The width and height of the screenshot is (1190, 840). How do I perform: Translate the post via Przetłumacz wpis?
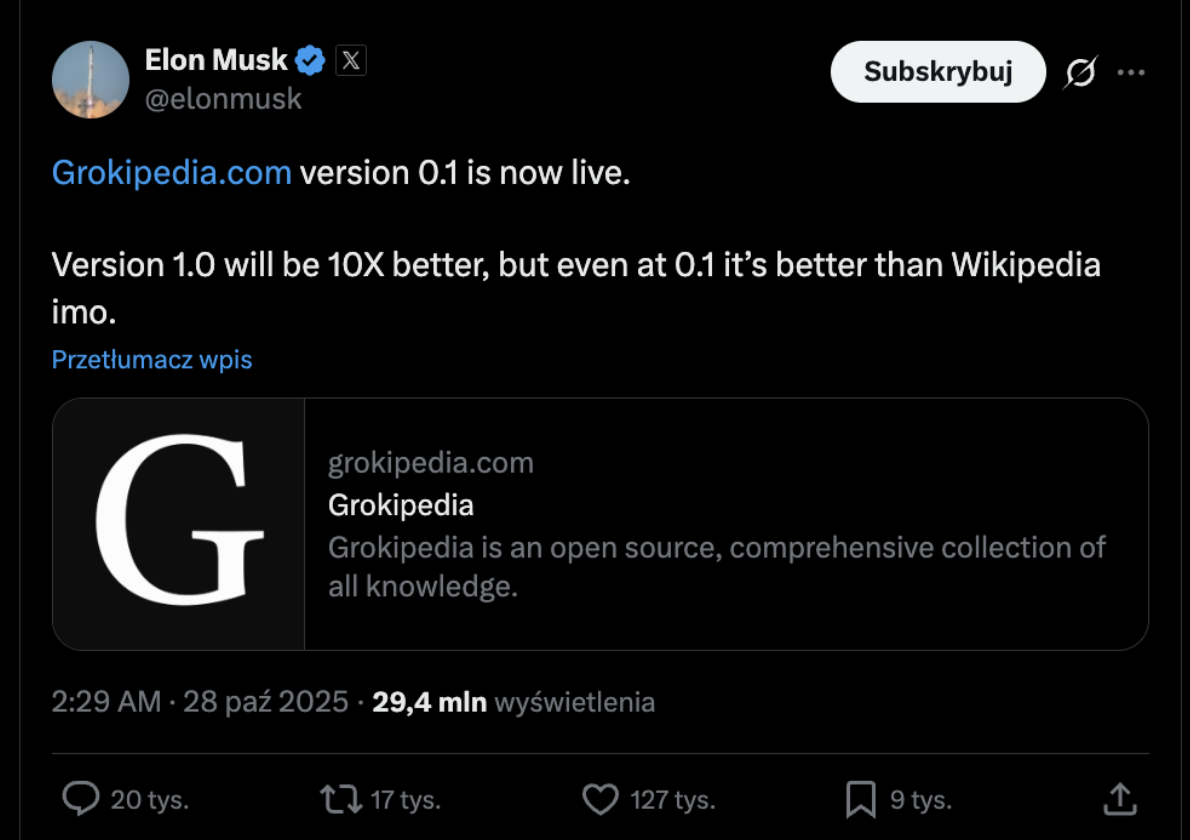151,358
